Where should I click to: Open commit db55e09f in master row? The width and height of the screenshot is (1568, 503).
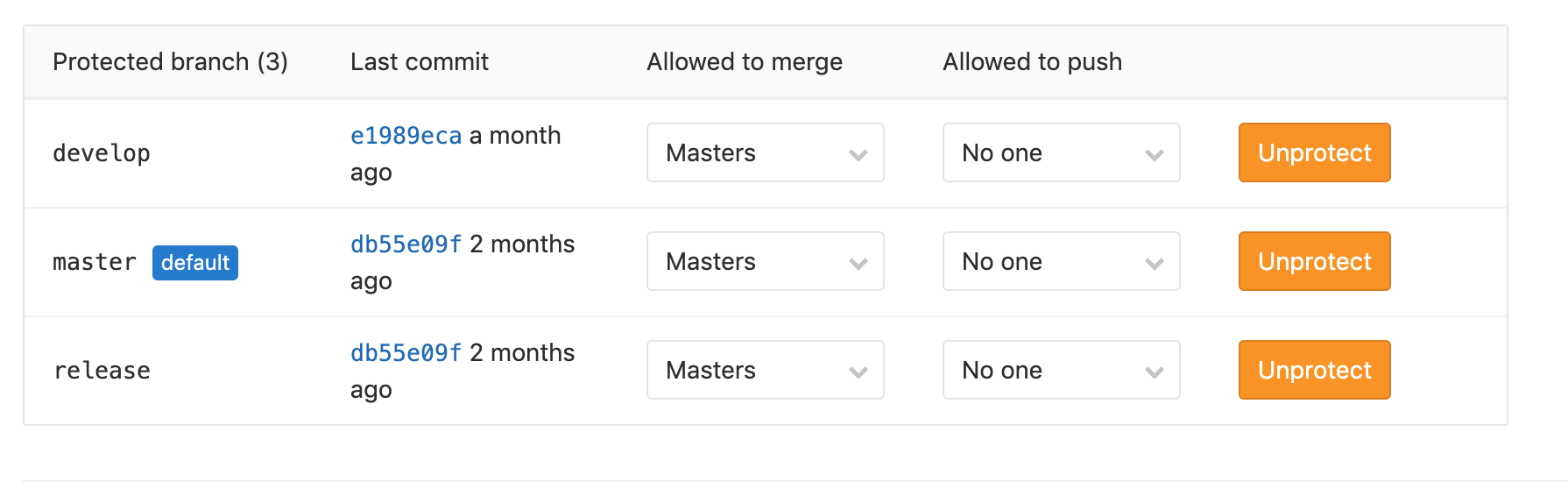(406, 244)
